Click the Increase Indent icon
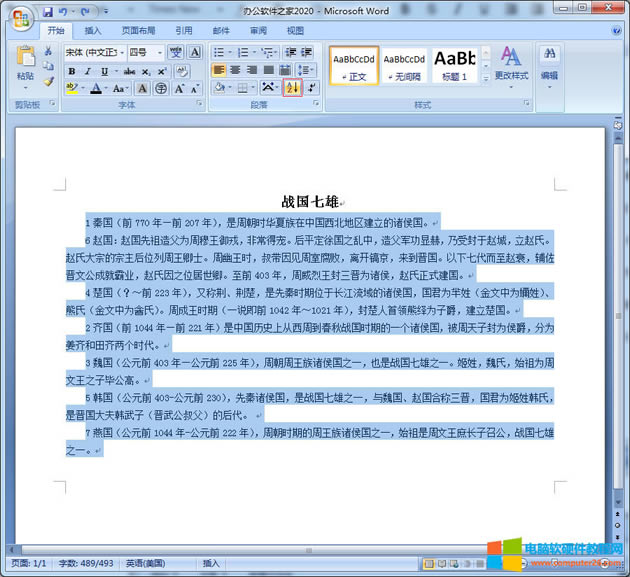This screenshot has width=630, height=577. tap(307, 52)
